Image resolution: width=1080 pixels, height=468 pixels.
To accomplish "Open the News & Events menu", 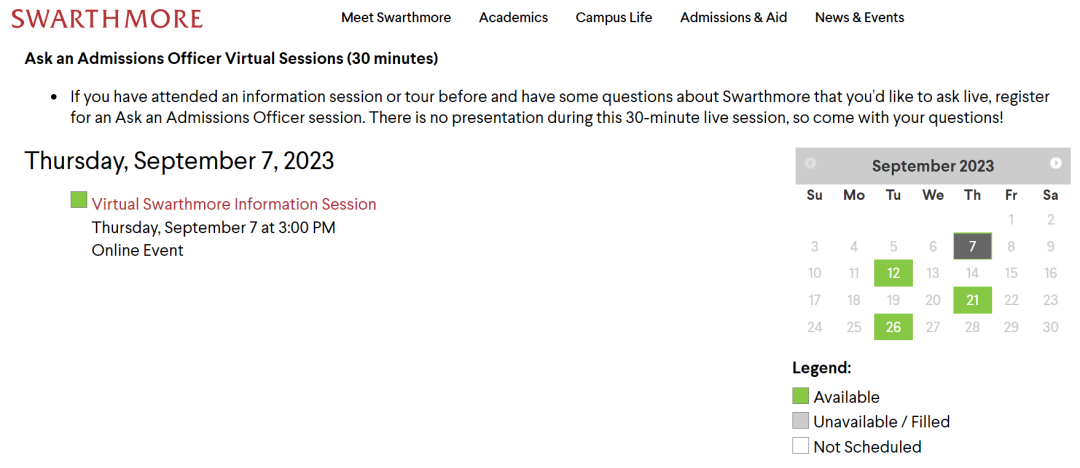I will pos(860,18).
